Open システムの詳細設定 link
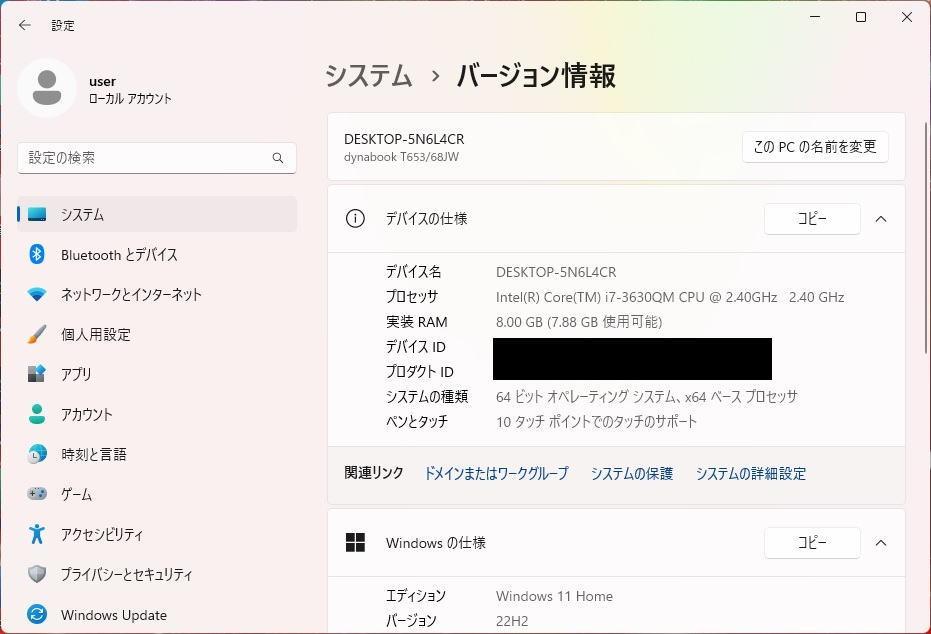Image resolution: width=931 pixels, height=634 pixels. tap(750, 473)
